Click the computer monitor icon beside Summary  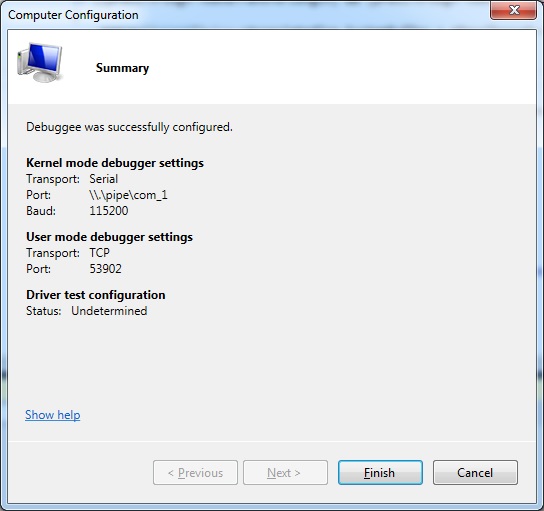[40, 63]
